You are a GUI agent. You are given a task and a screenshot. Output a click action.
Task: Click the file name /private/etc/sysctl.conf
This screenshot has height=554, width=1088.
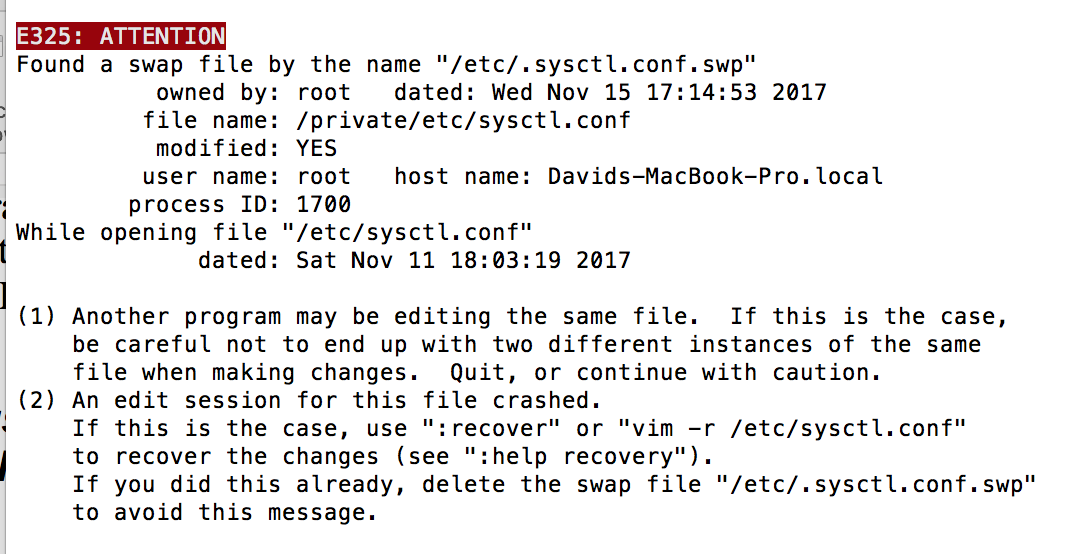coord(463,121)
